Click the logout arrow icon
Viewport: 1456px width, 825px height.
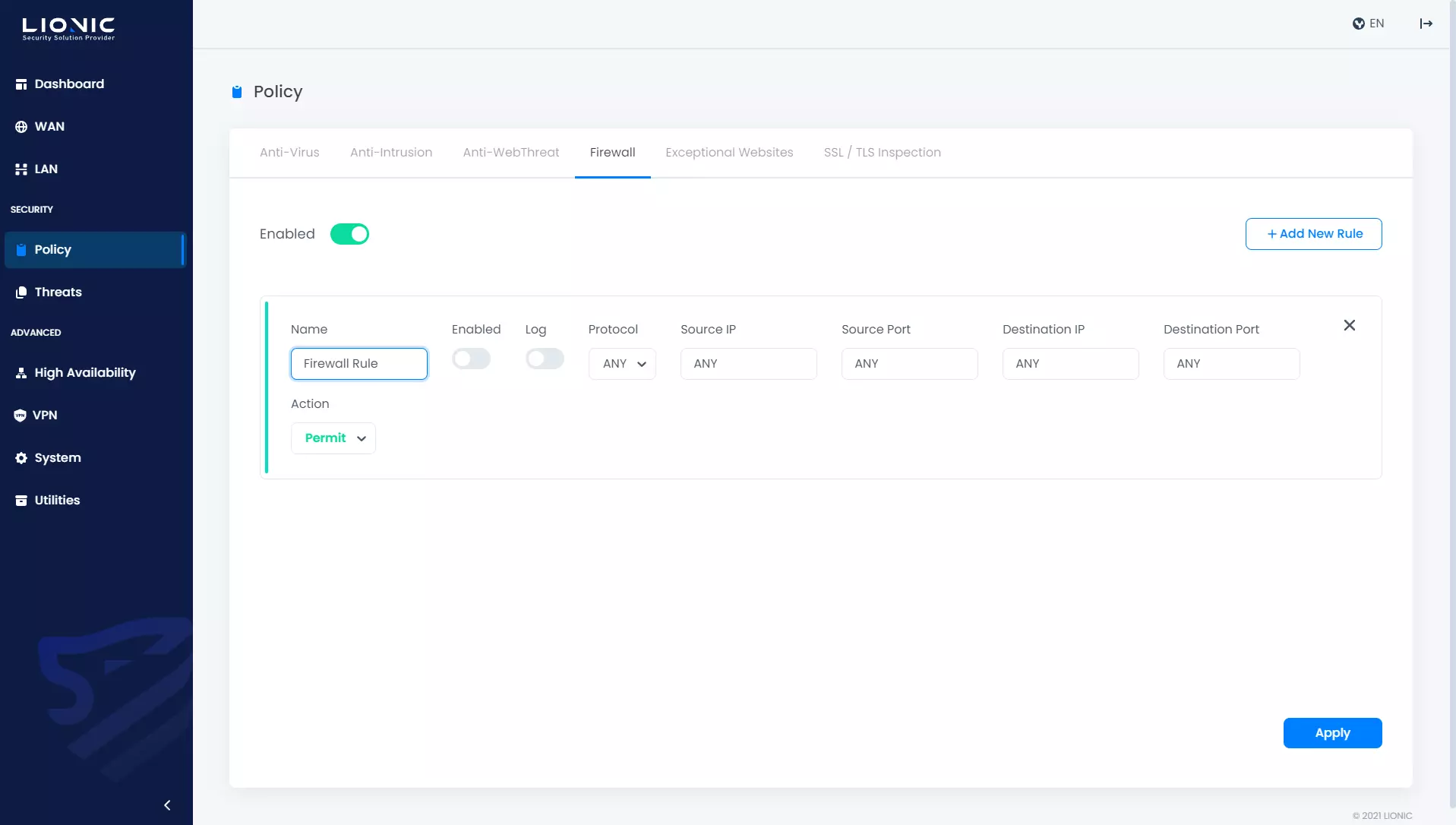pos(1426,24)
